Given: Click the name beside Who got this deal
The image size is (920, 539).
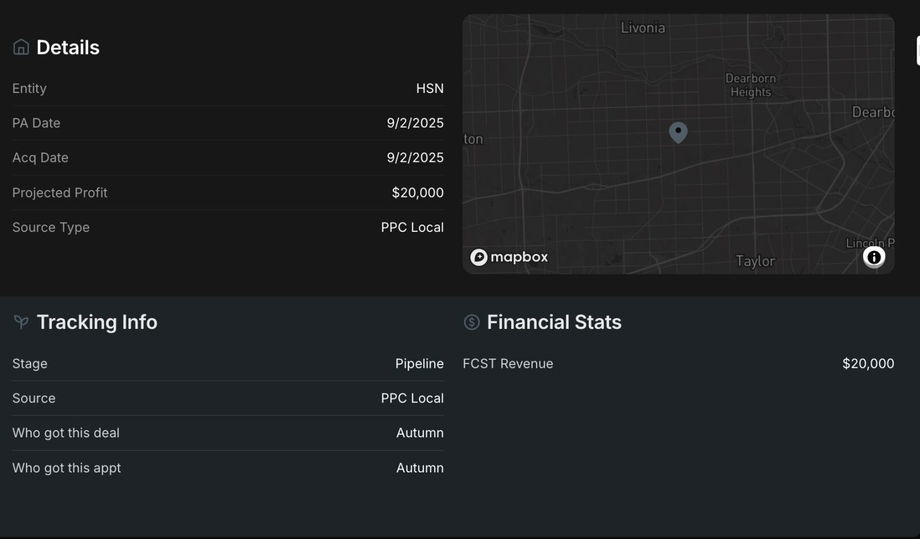Looking at the screenshot, I should 420,433.
